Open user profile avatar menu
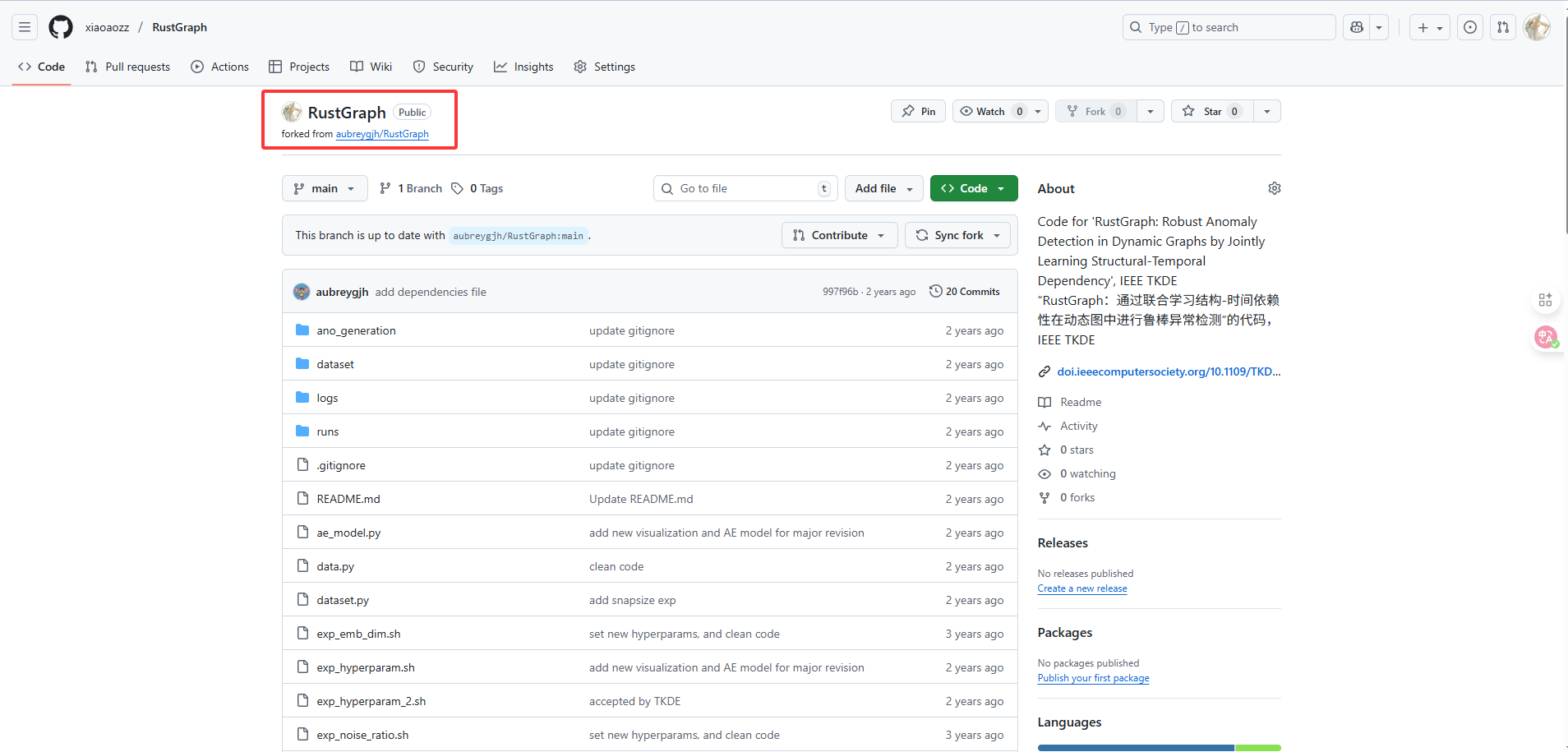The width and height of the screenshot is (1568, 752). 1537,27
